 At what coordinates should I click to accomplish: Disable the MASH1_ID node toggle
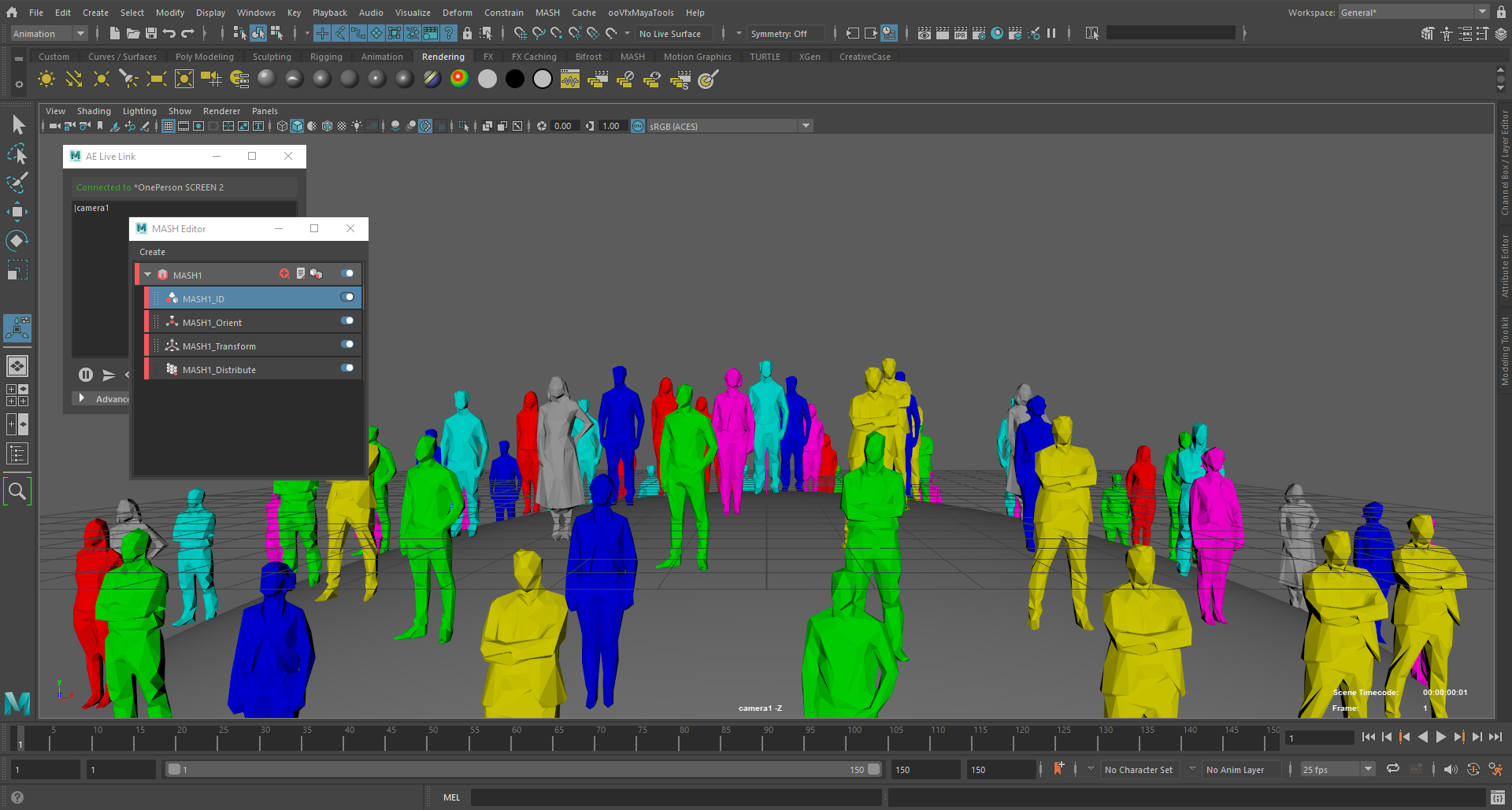pos(347,298)
